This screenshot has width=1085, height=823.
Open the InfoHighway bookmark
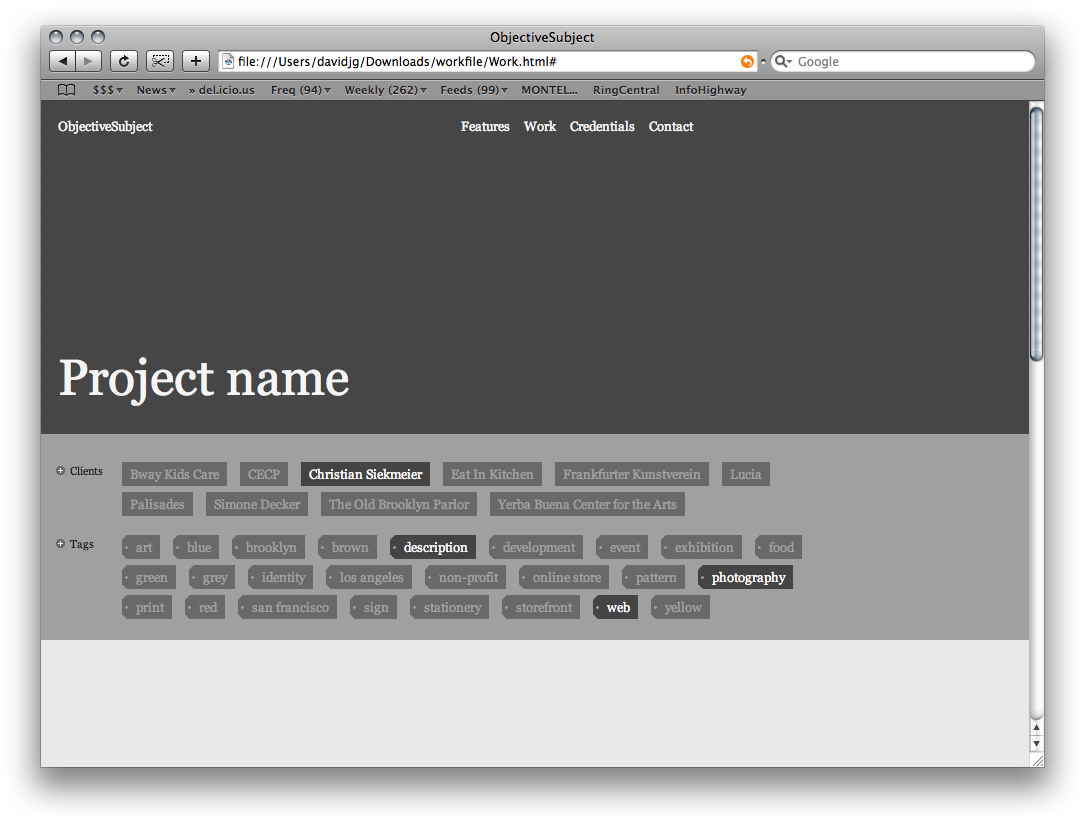point(711,90)
